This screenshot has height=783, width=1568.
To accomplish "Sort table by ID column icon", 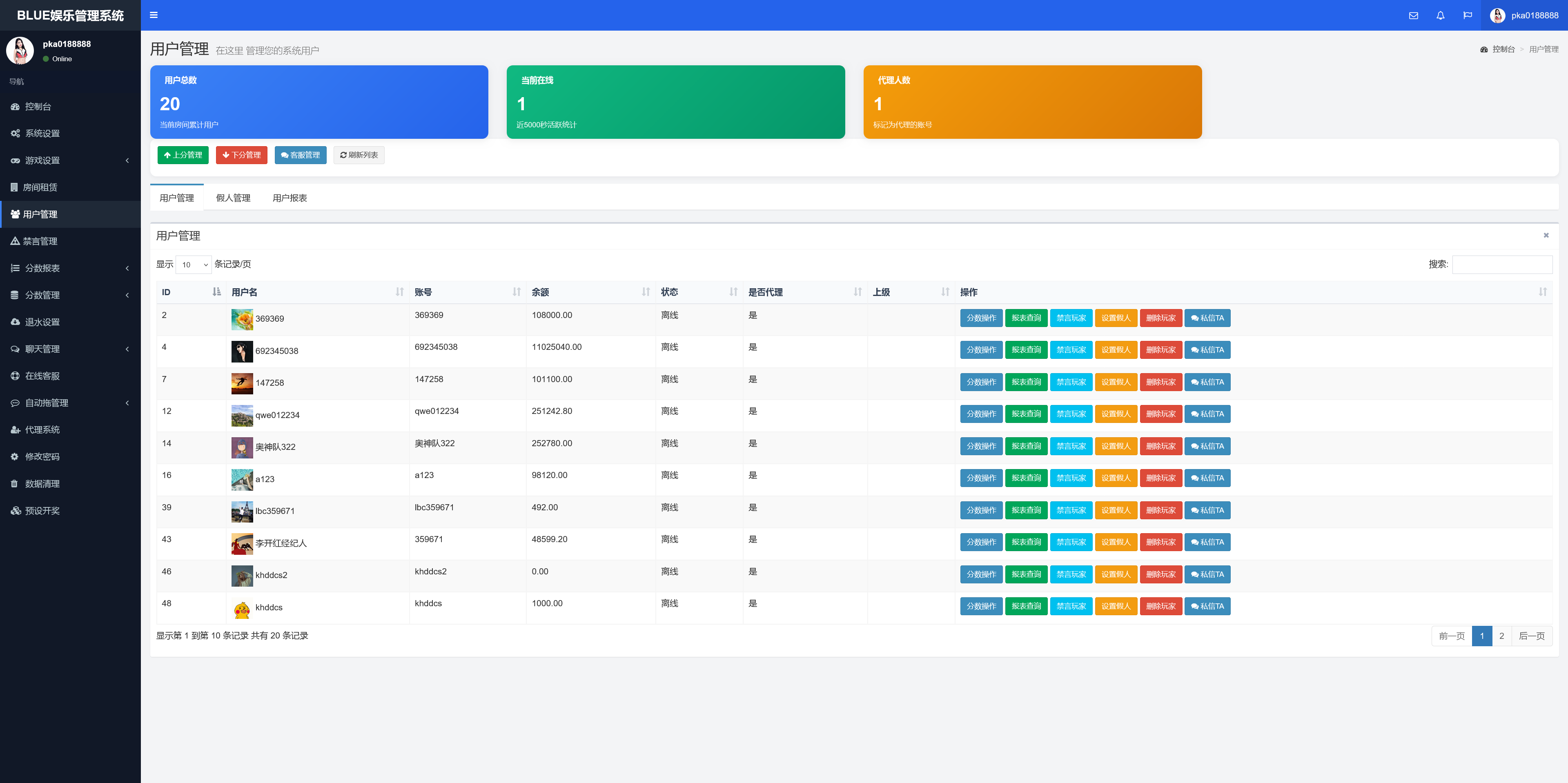I will click(x=216, y=292).
